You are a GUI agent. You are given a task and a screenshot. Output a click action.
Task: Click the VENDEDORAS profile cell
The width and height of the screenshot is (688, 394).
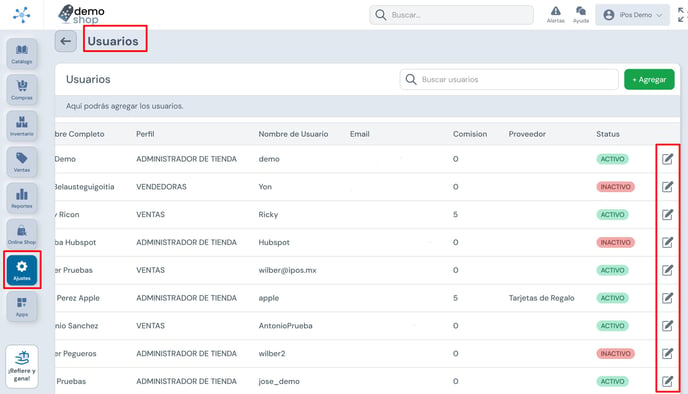pyautogui.click(x=161, y=187)
